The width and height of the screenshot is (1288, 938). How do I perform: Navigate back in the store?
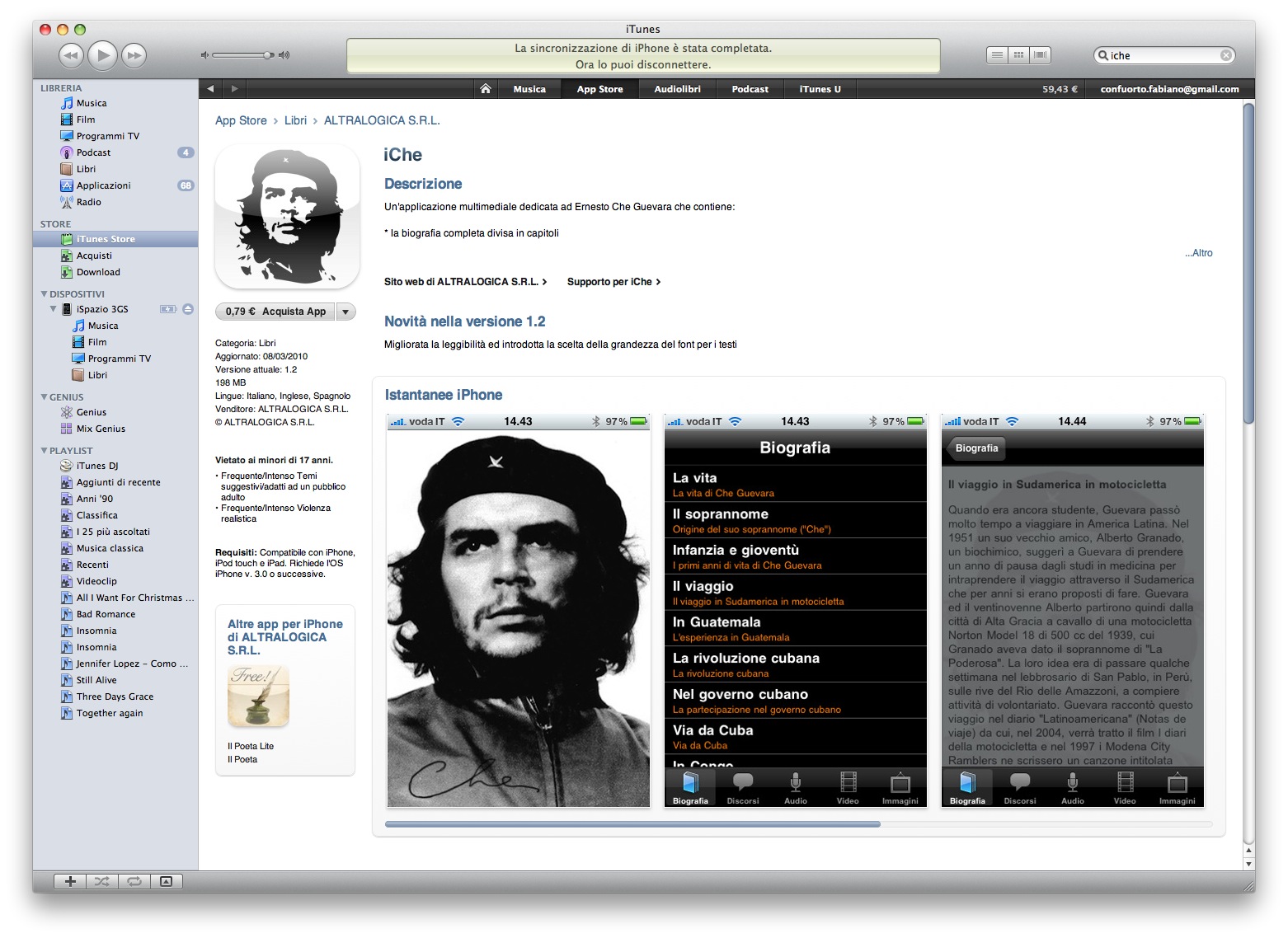(211, 89)
